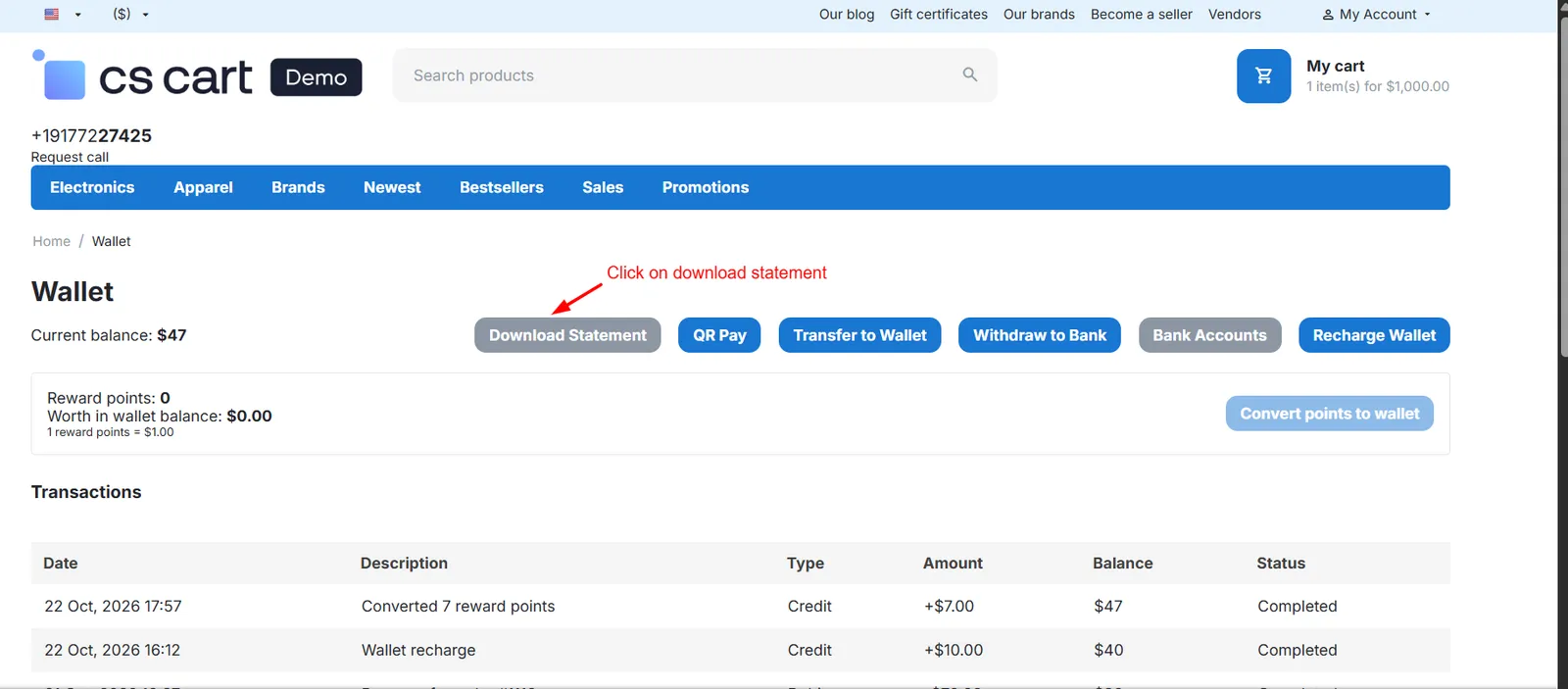Click the Download Statement button
The image size is (1568, 689).
(x=567, y=335)
